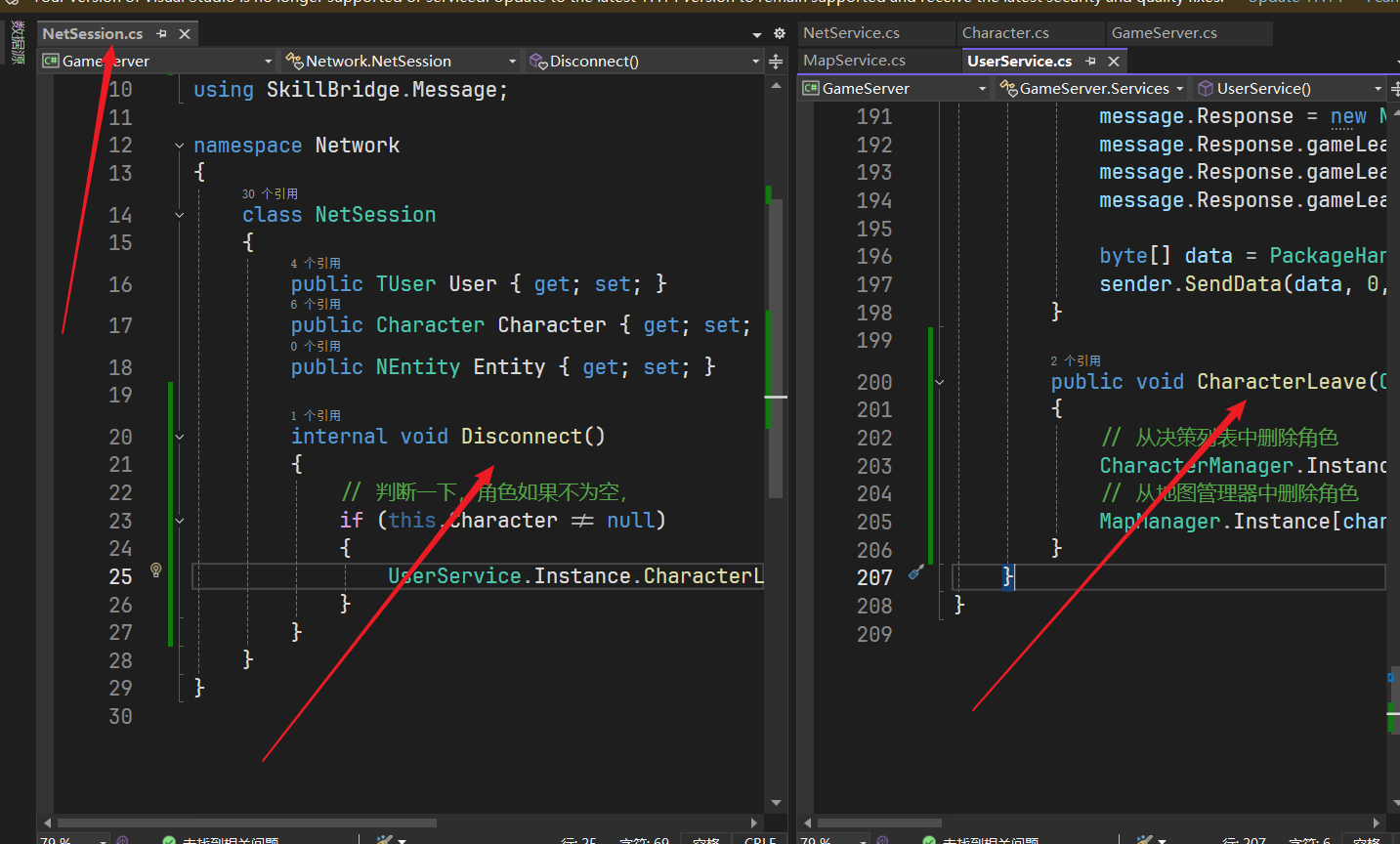Pin the NetSession.cs tab
This screenshot has width=1400, height=844.
coord(162,34)
